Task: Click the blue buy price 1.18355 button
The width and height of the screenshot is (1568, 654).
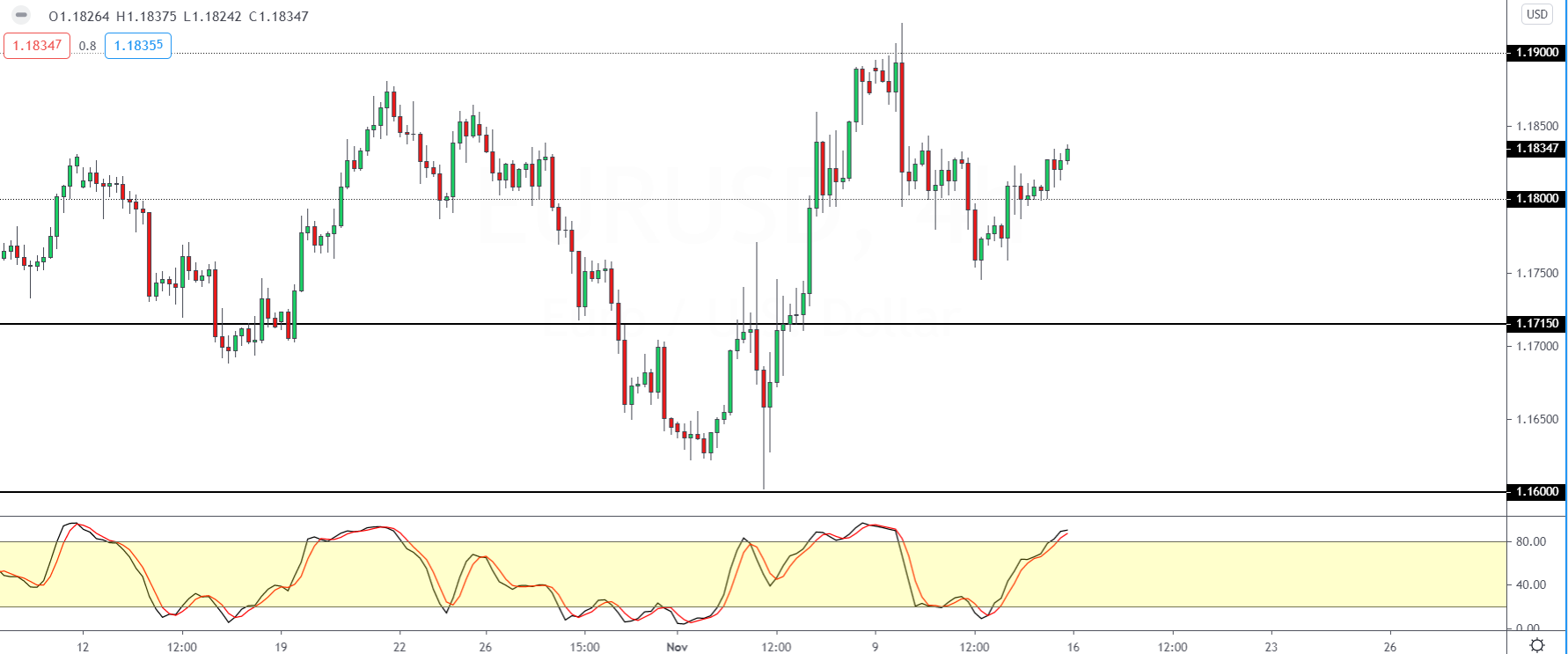Action: (x=138, y=46)
